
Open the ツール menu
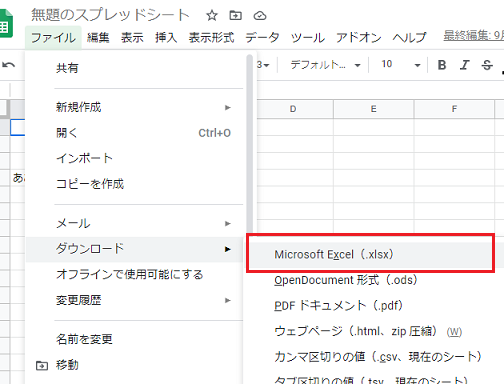(308, 38)
